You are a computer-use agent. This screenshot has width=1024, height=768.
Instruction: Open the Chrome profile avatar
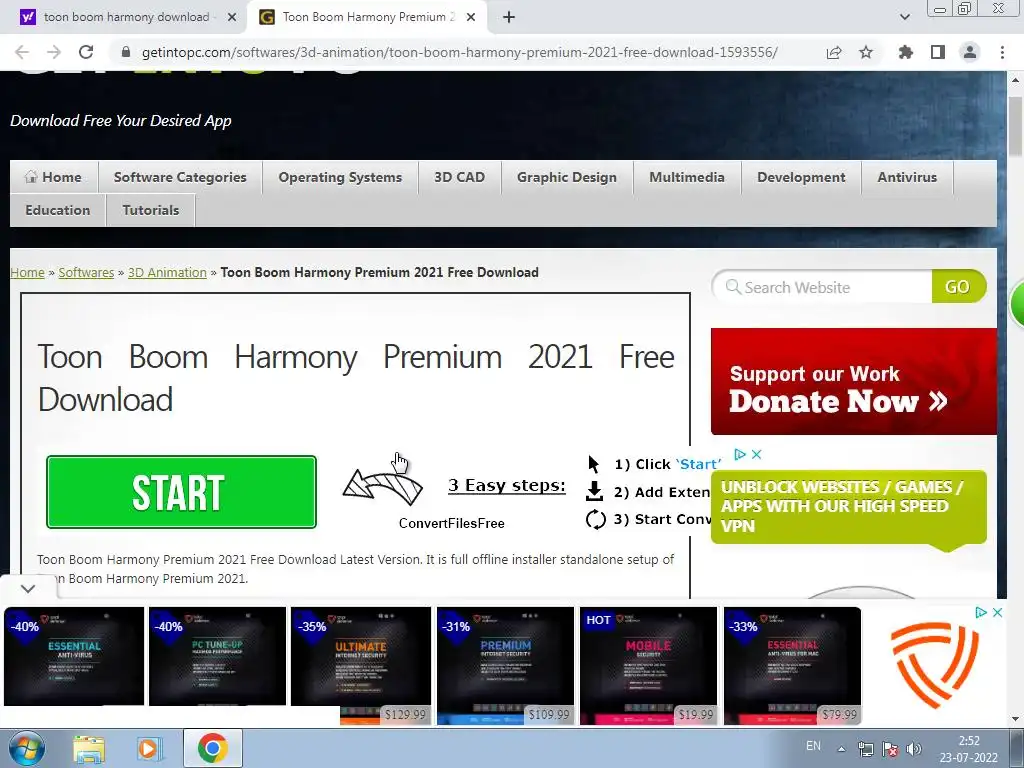click(x=970, y=52)
